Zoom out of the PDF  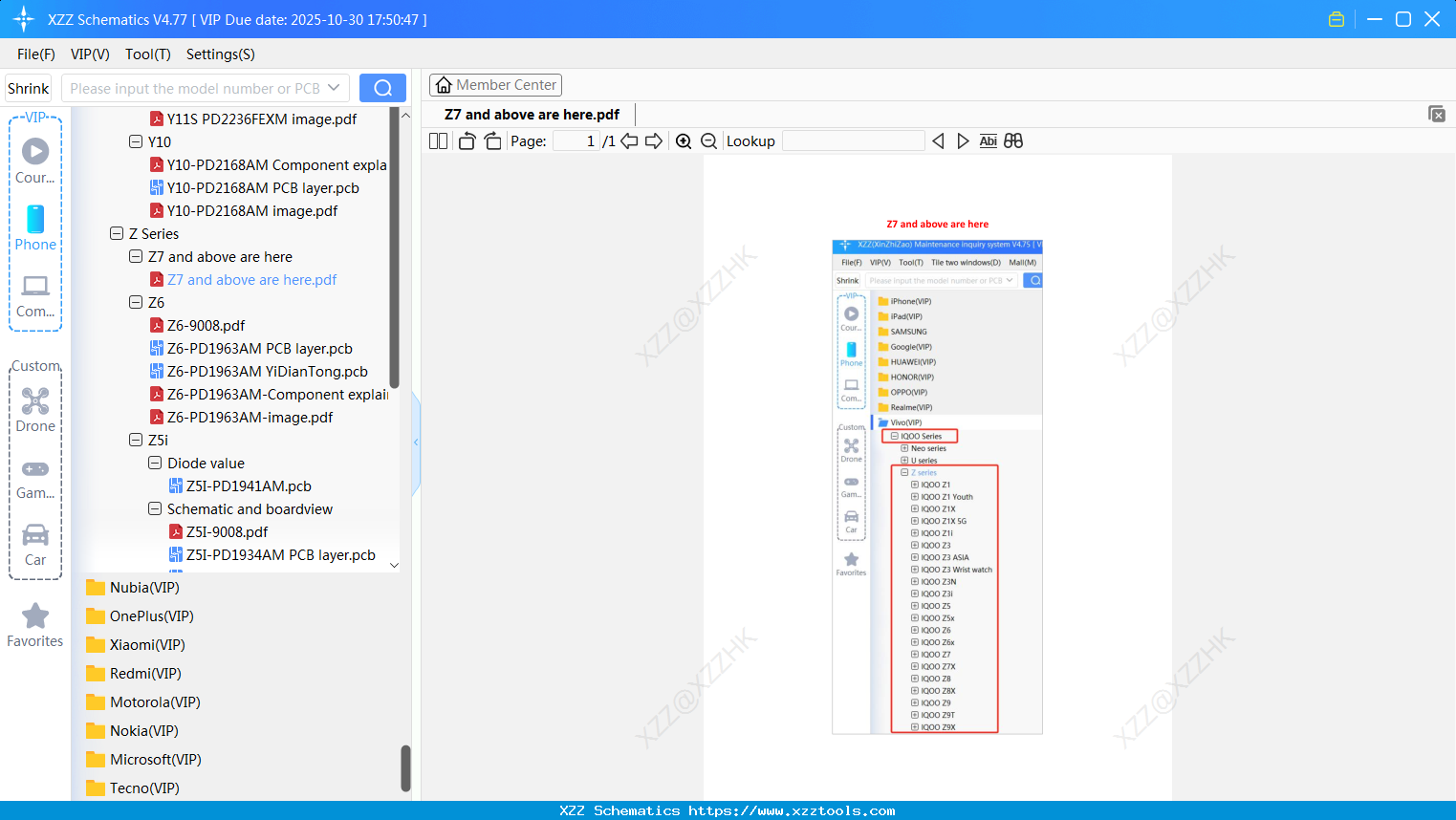coord(709,141)
